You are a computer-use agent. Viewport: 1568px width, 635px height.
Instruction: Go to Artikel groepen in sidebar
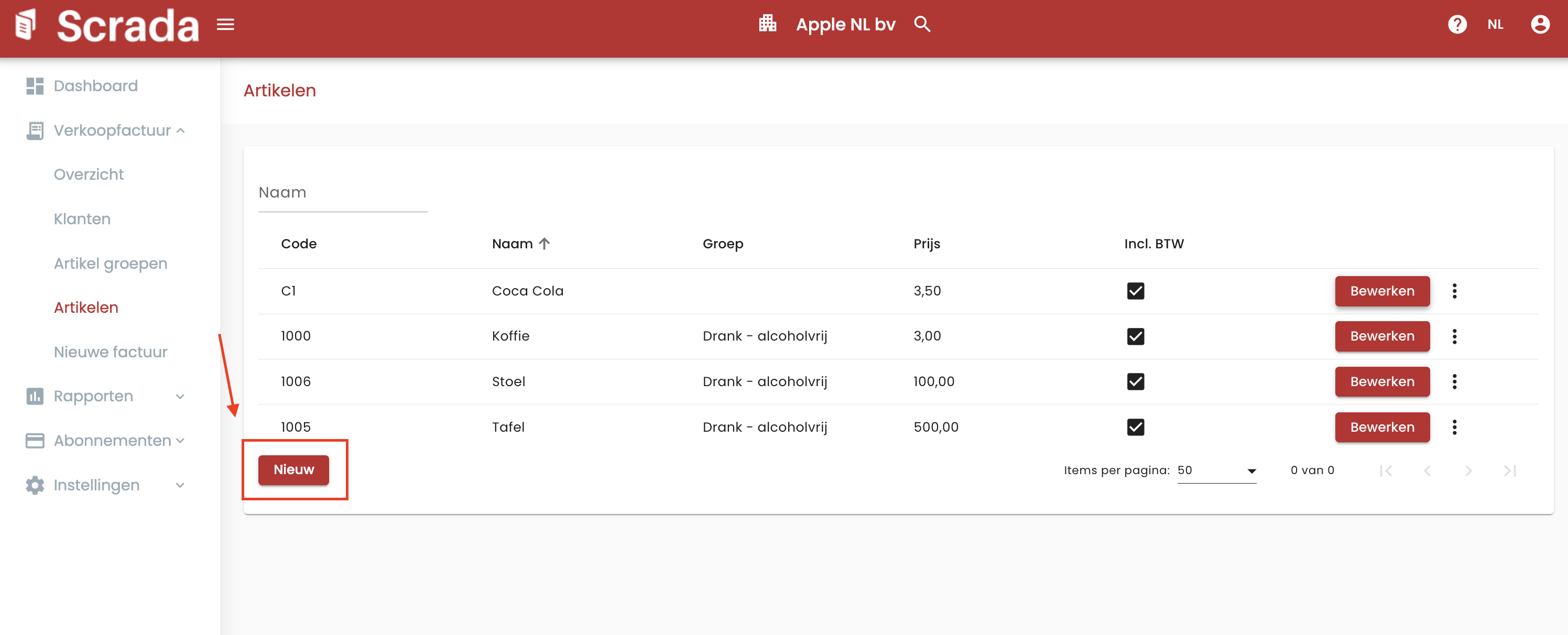(110, 264)
